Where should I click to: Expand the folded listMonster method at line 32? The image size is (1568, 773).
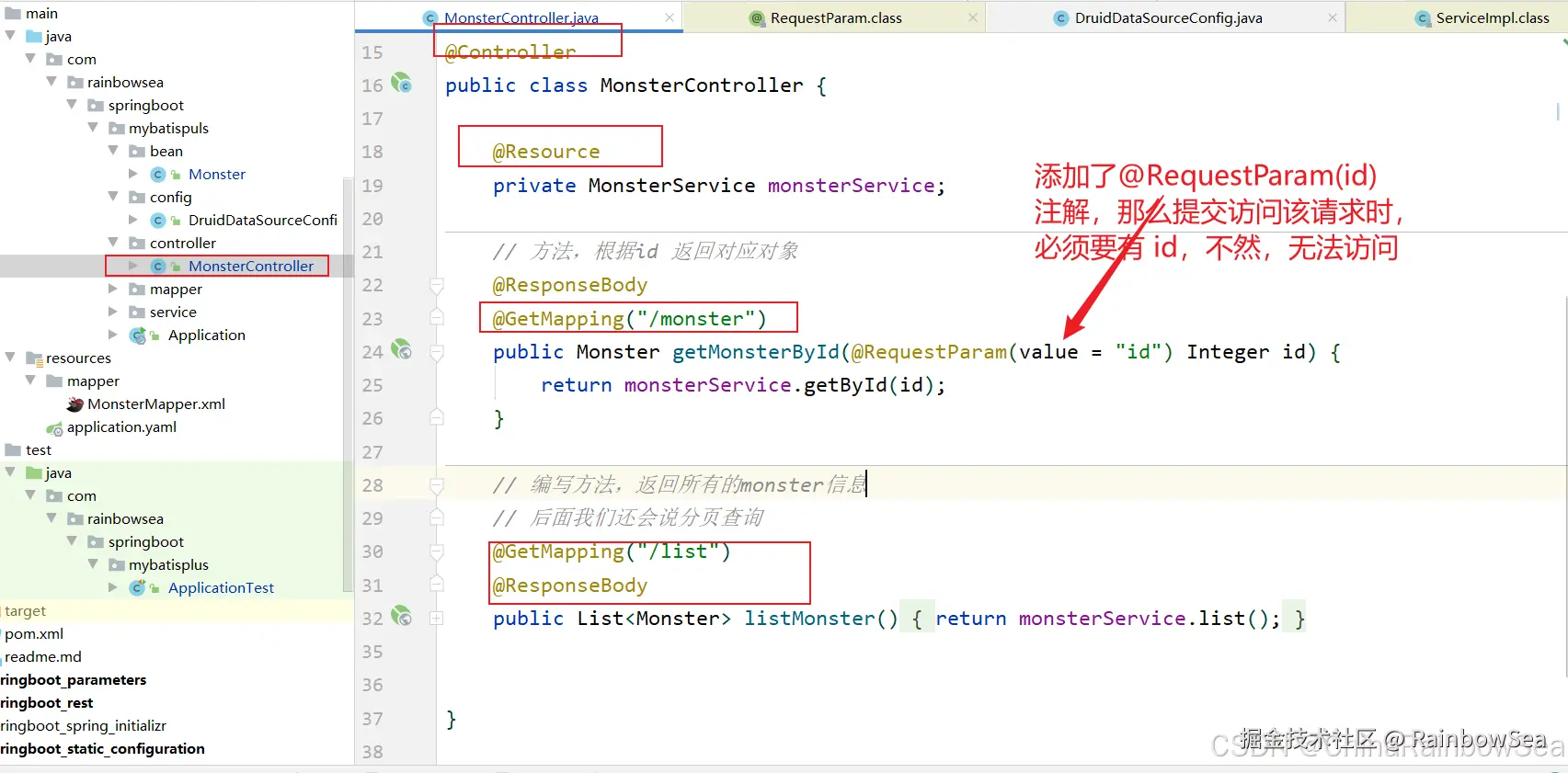click(x=437, y=619)
